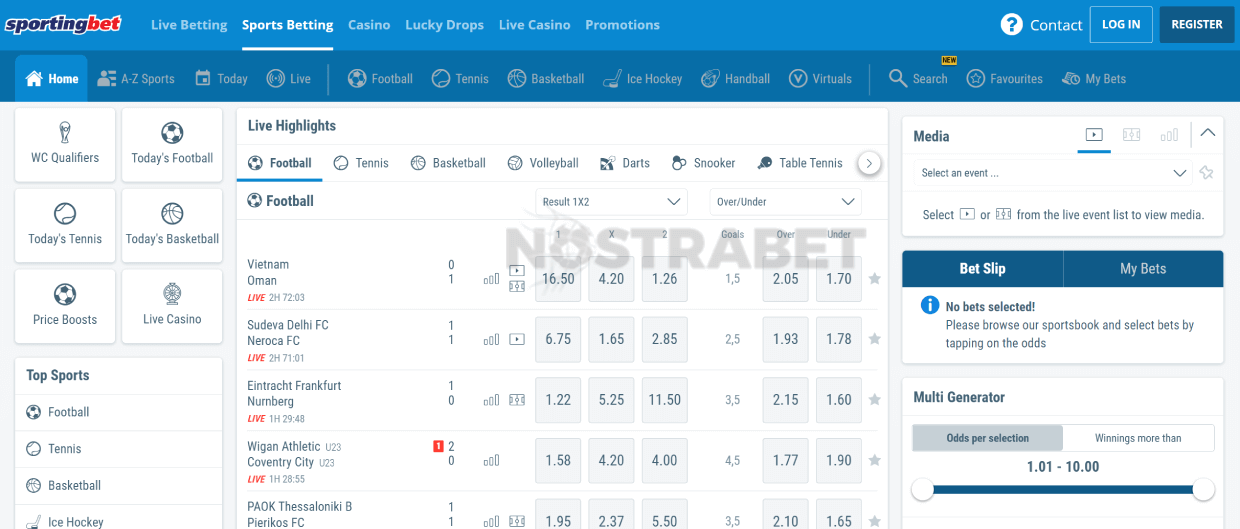Go to Handball in top navigation
The height and width of the screenshot is (529, 1240).
736,78
